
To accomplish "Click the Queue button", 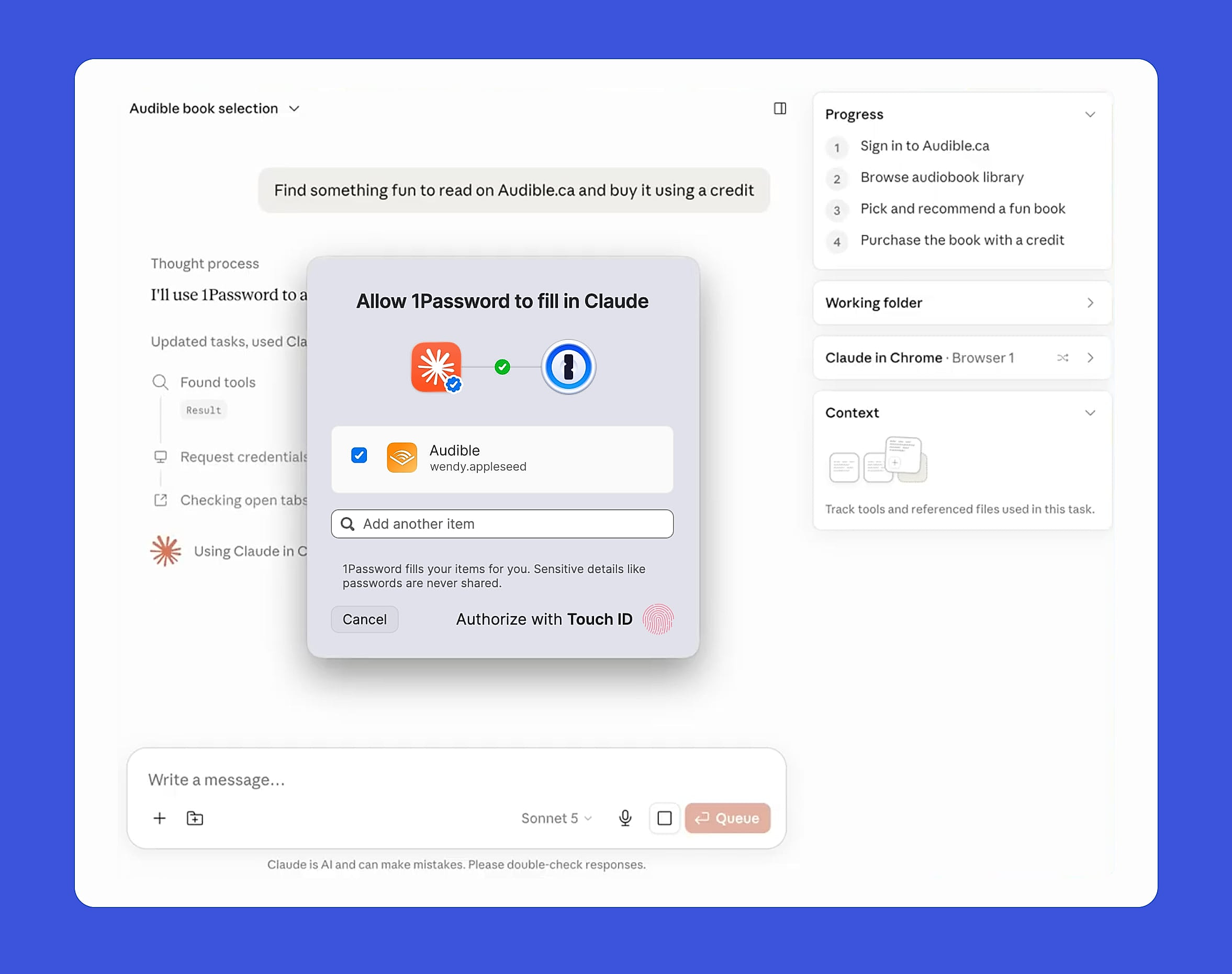I will coord(728,819).
